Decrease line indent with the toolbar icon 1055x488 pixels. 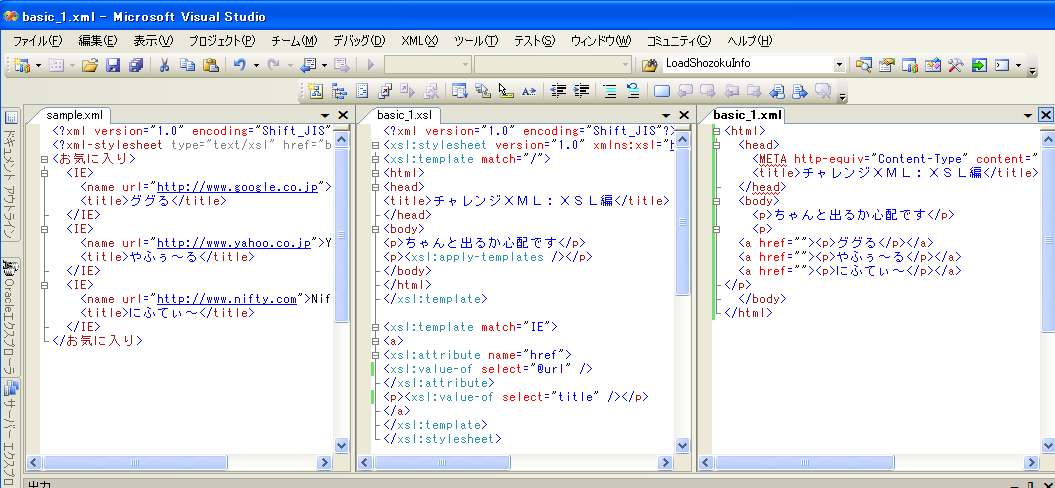pos(557,91)
